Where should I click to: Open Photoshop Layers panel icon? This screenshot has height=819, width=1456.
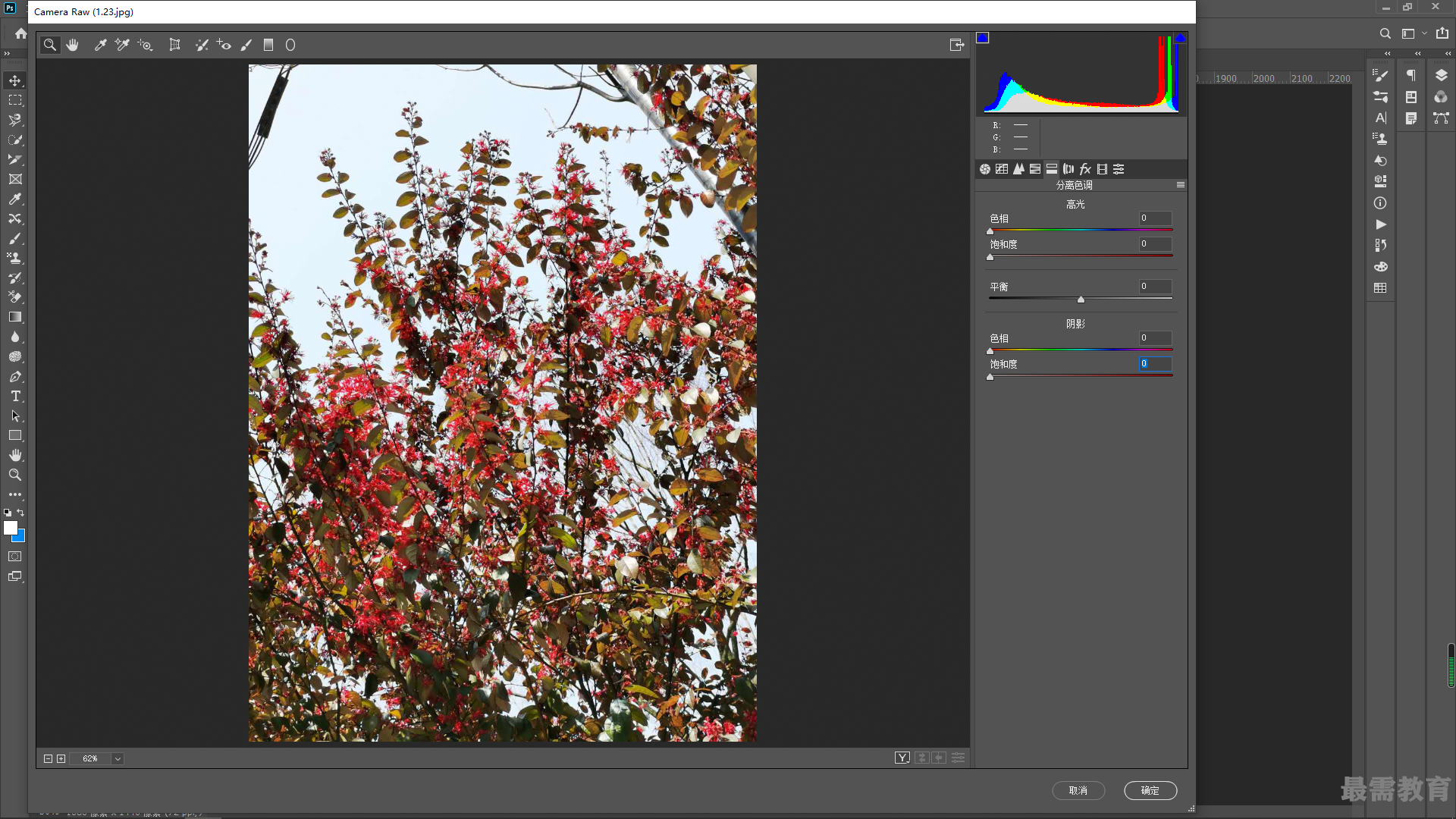click(1441, 75)
